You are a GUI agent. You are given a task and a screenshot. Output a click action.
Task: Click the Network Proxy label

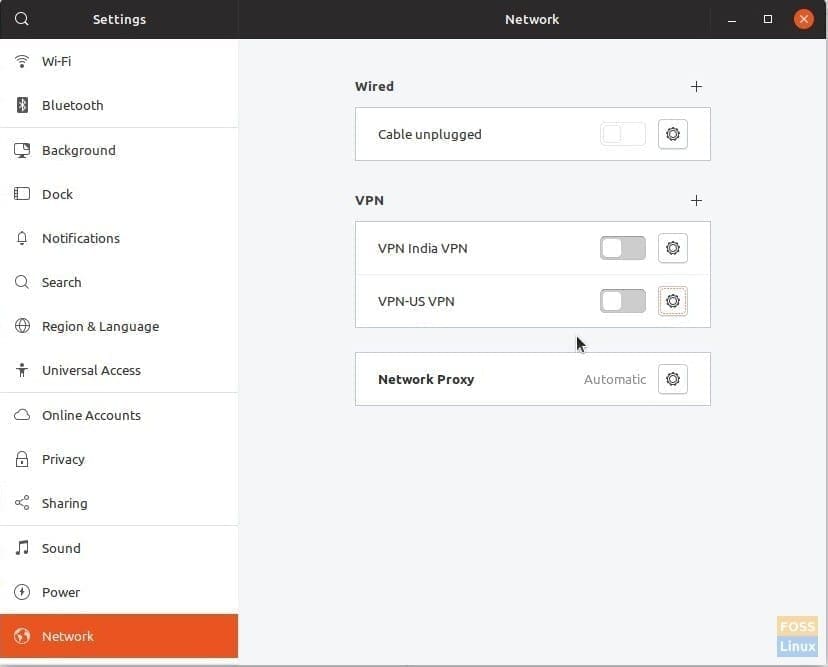pyautogui.click(x=426, y=379)
